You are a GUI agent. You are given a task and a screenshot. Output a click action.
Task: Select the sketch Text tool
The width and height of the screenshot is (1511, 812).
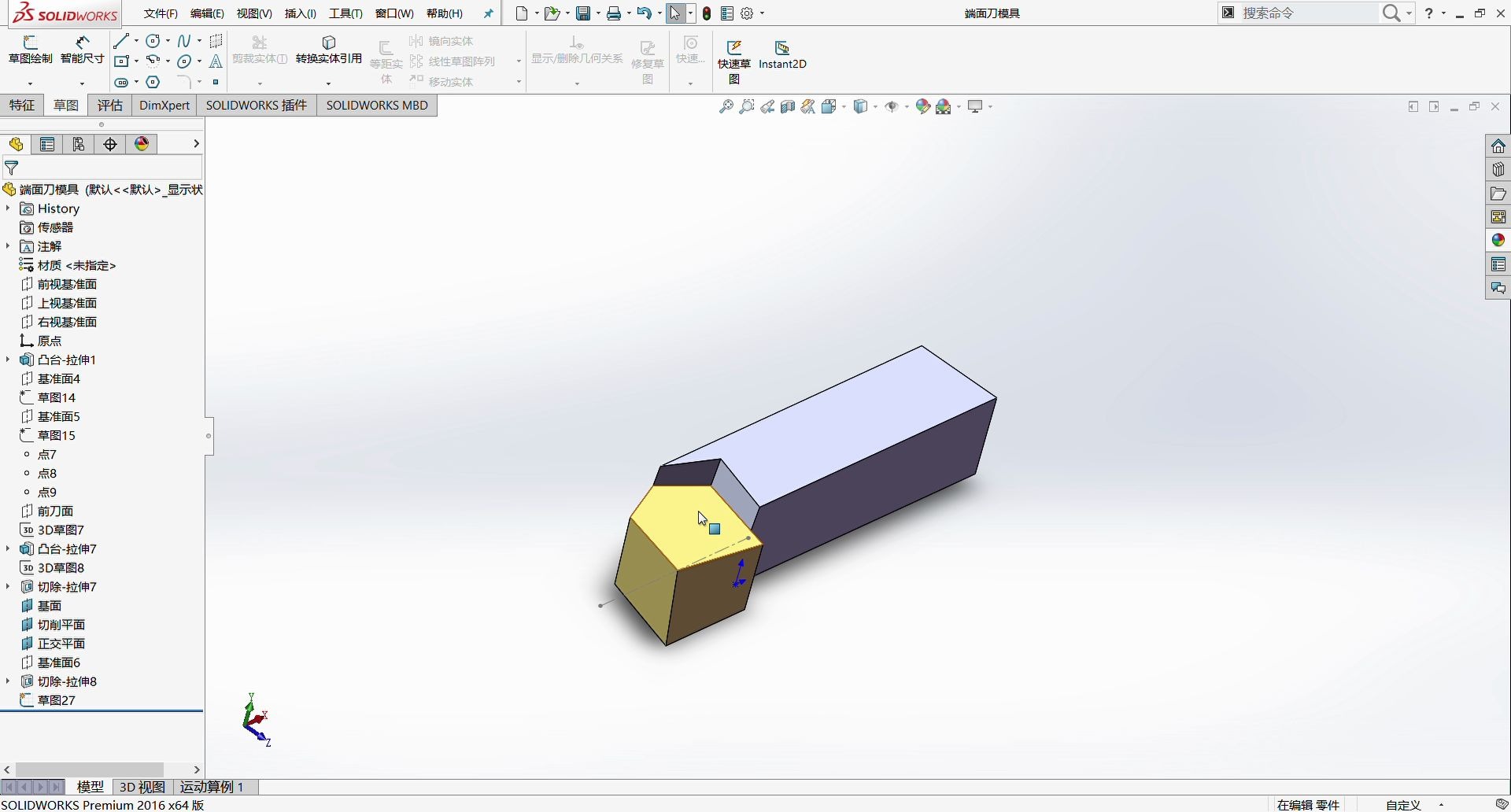pos(216,61)
